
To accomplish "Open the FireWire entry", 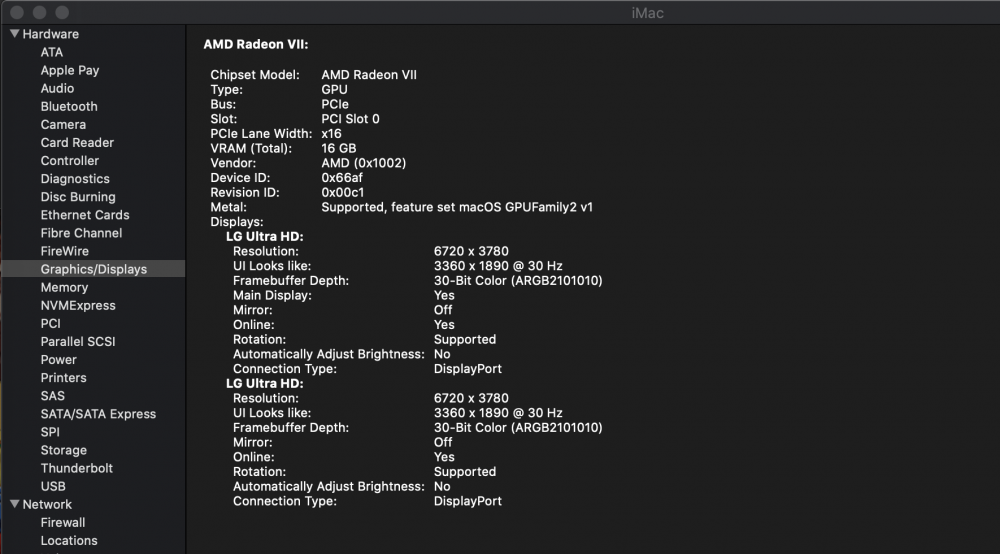I will pyautogui.click(x=64, y=251).
